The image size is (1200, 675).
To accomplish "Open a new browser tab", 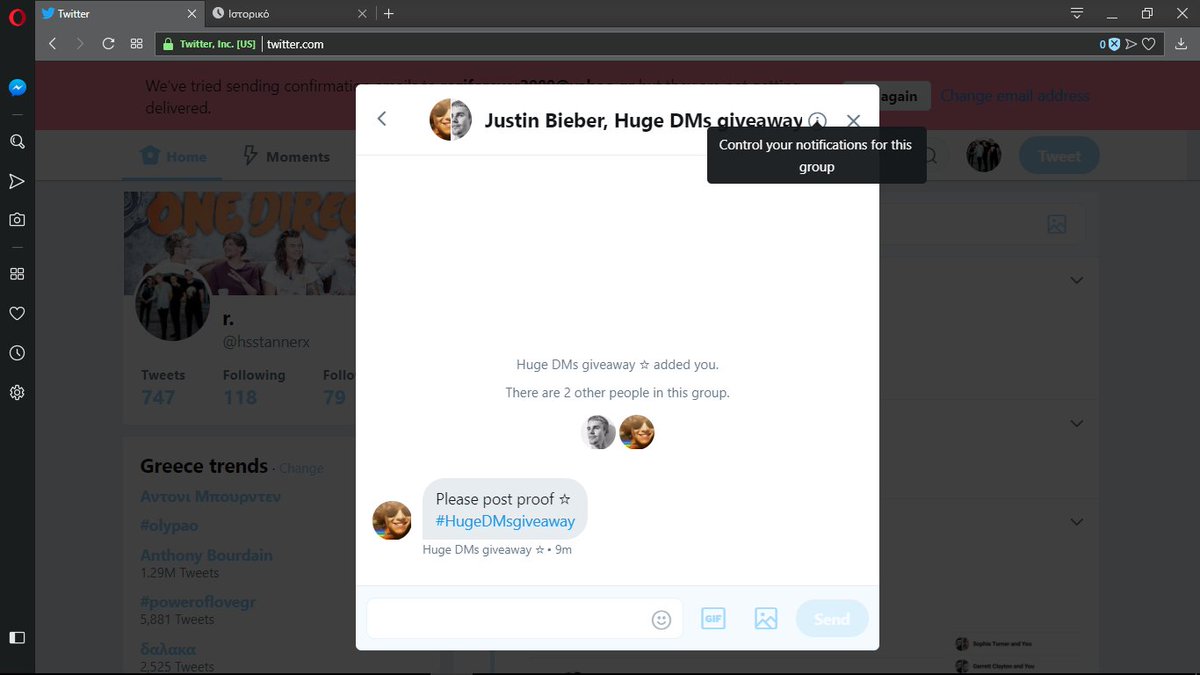I will point(389,14).
